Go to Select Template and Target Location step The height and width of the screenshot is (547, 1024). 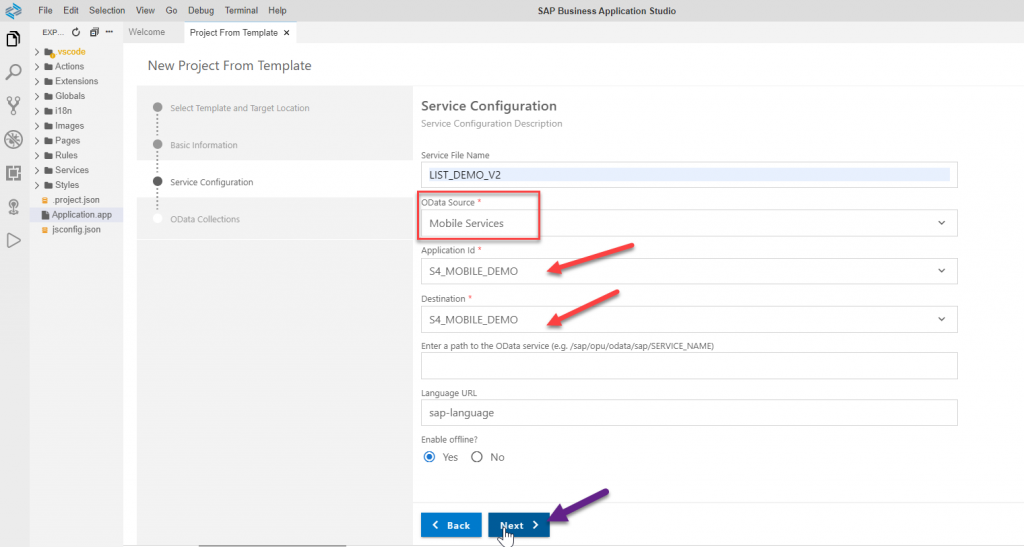(240, 108)
